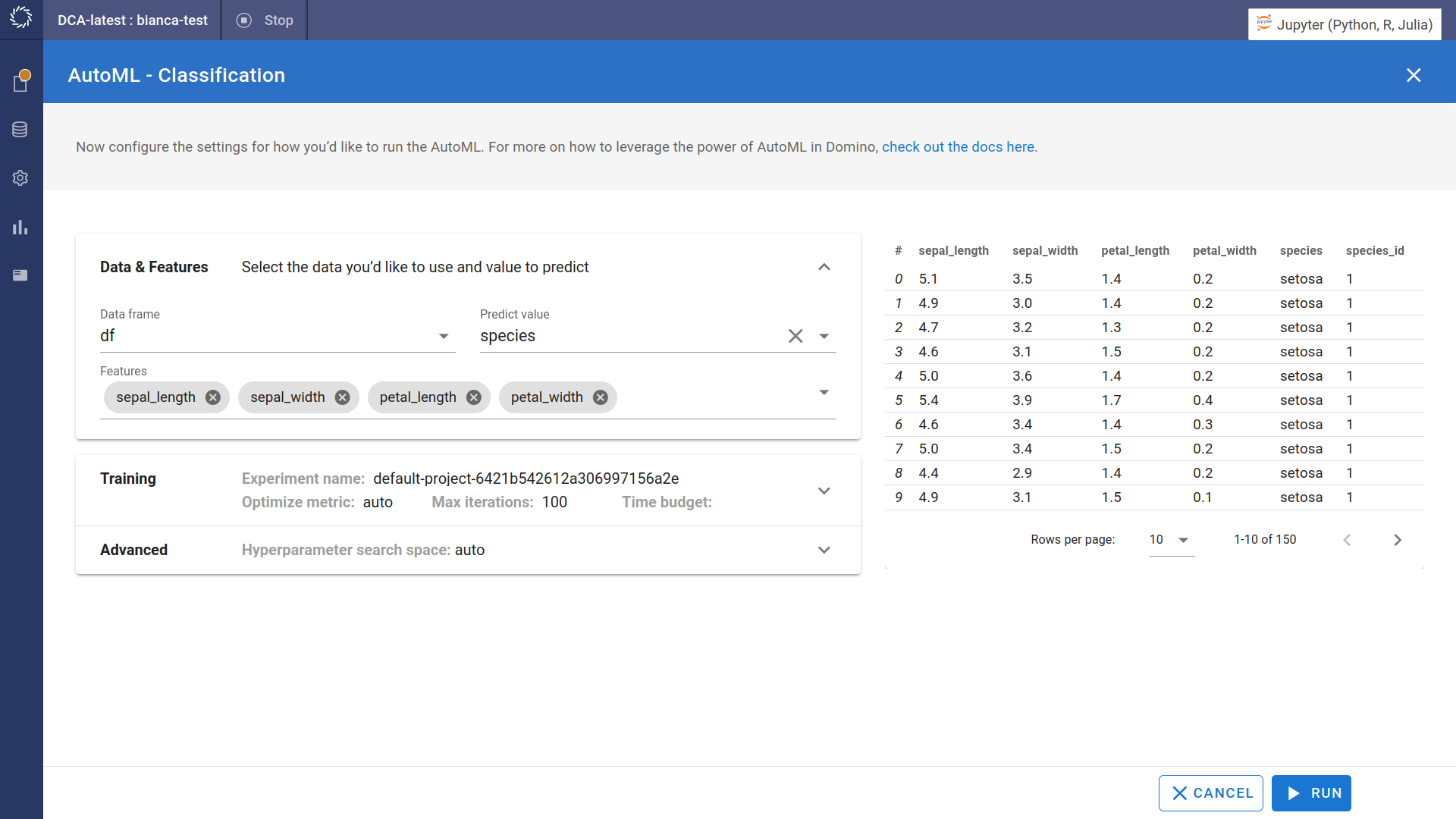Clear the Predict value selection

click(x=795, y=336)
